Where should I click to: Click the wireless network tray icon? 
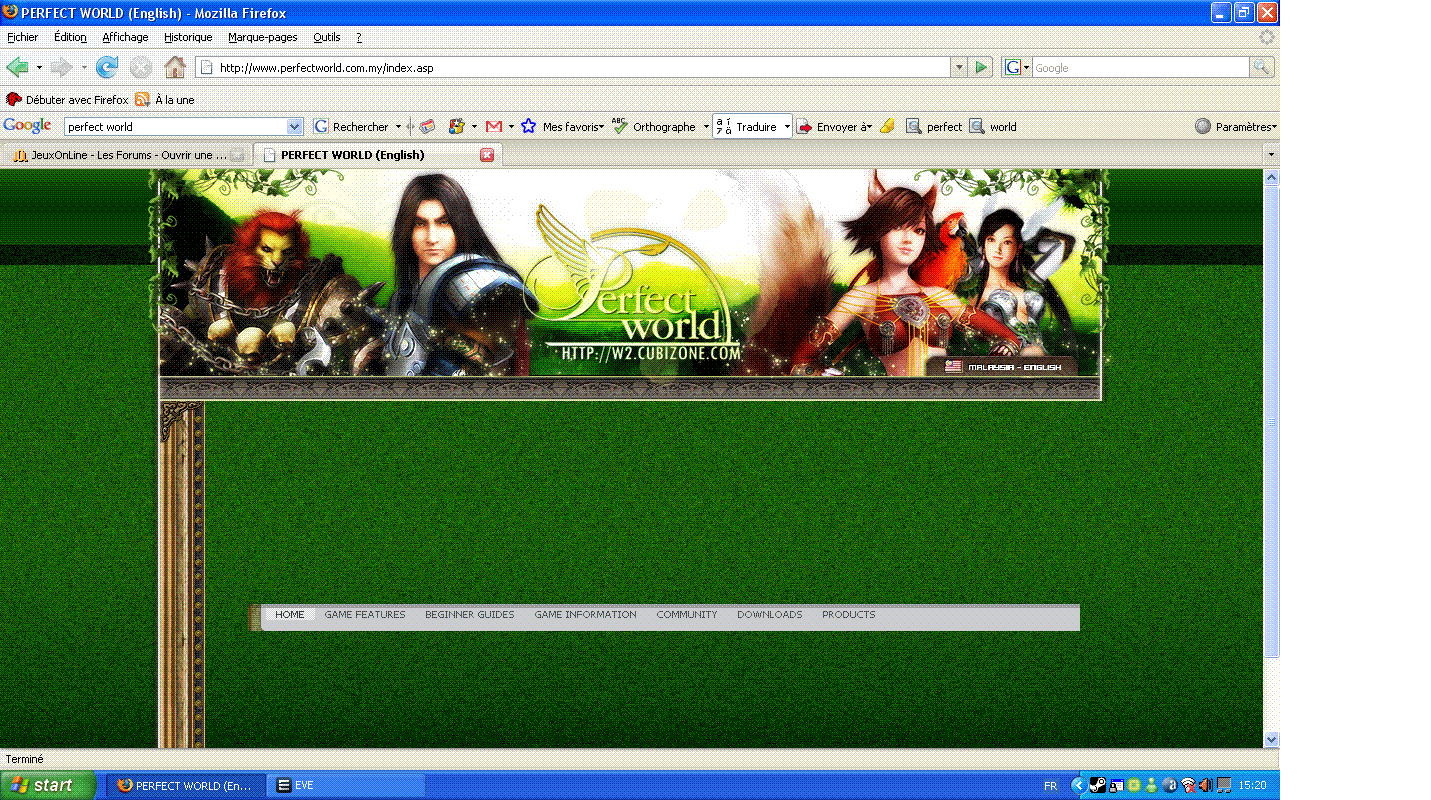pos(1189,786)
